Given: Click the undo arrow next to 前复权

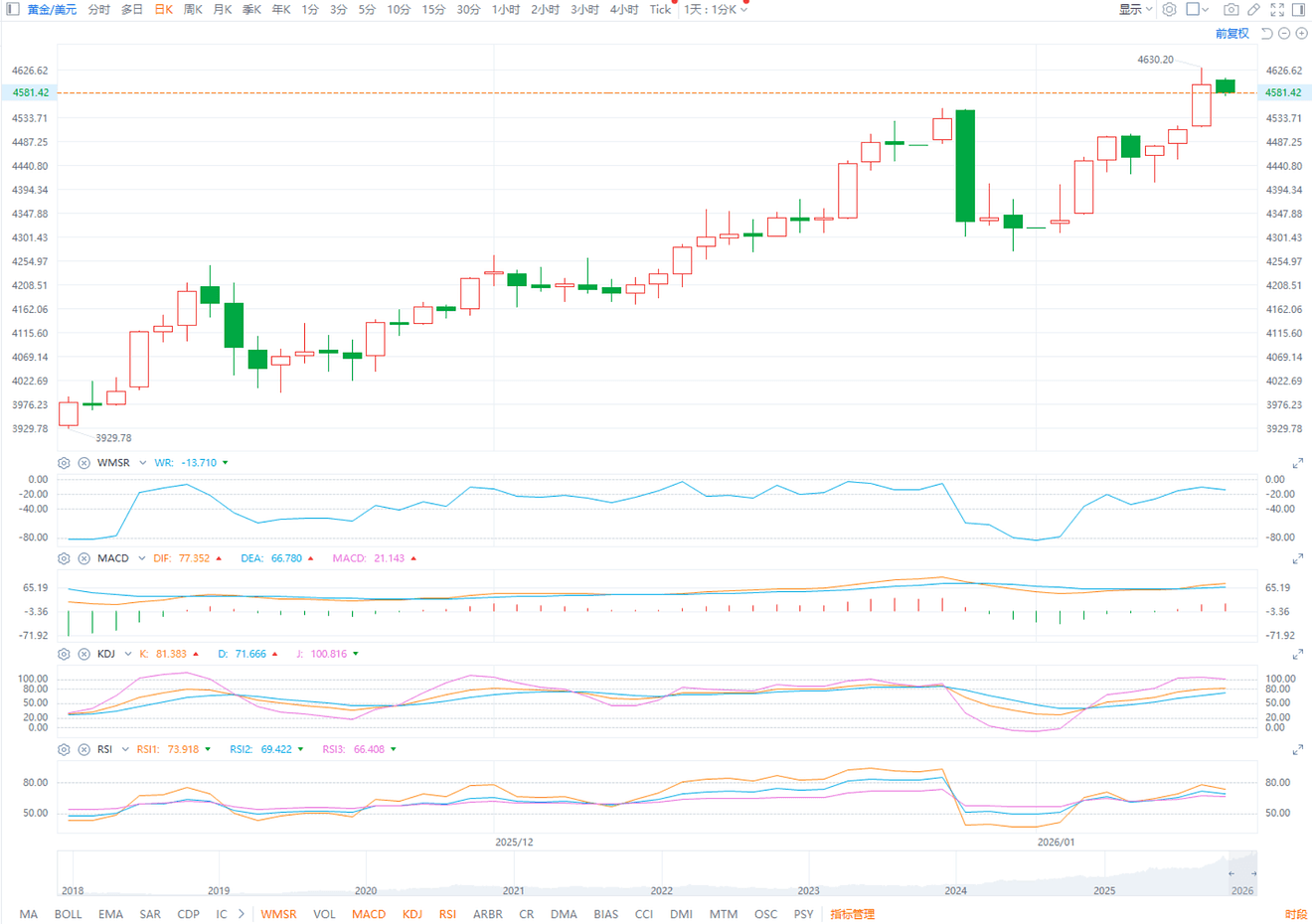Looking at the screenshot, I should (x=1267, y=33).
